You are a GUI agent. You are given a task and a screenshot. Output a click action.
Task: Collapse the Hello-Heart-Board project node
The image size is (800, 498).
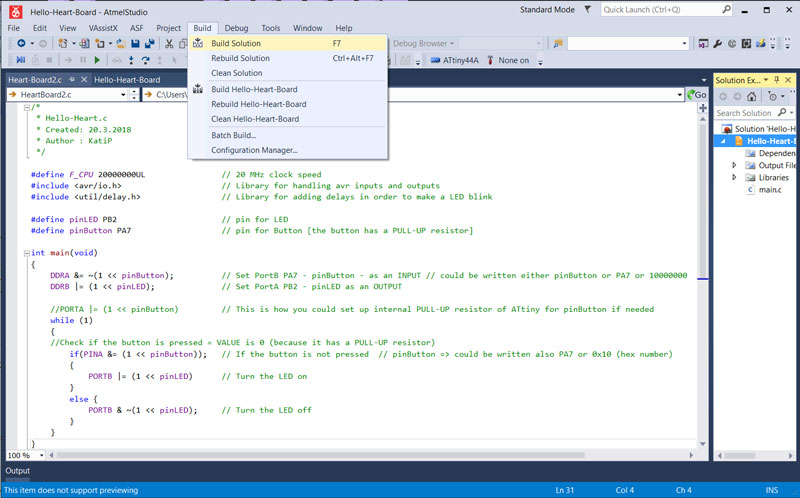coord(723,141)
